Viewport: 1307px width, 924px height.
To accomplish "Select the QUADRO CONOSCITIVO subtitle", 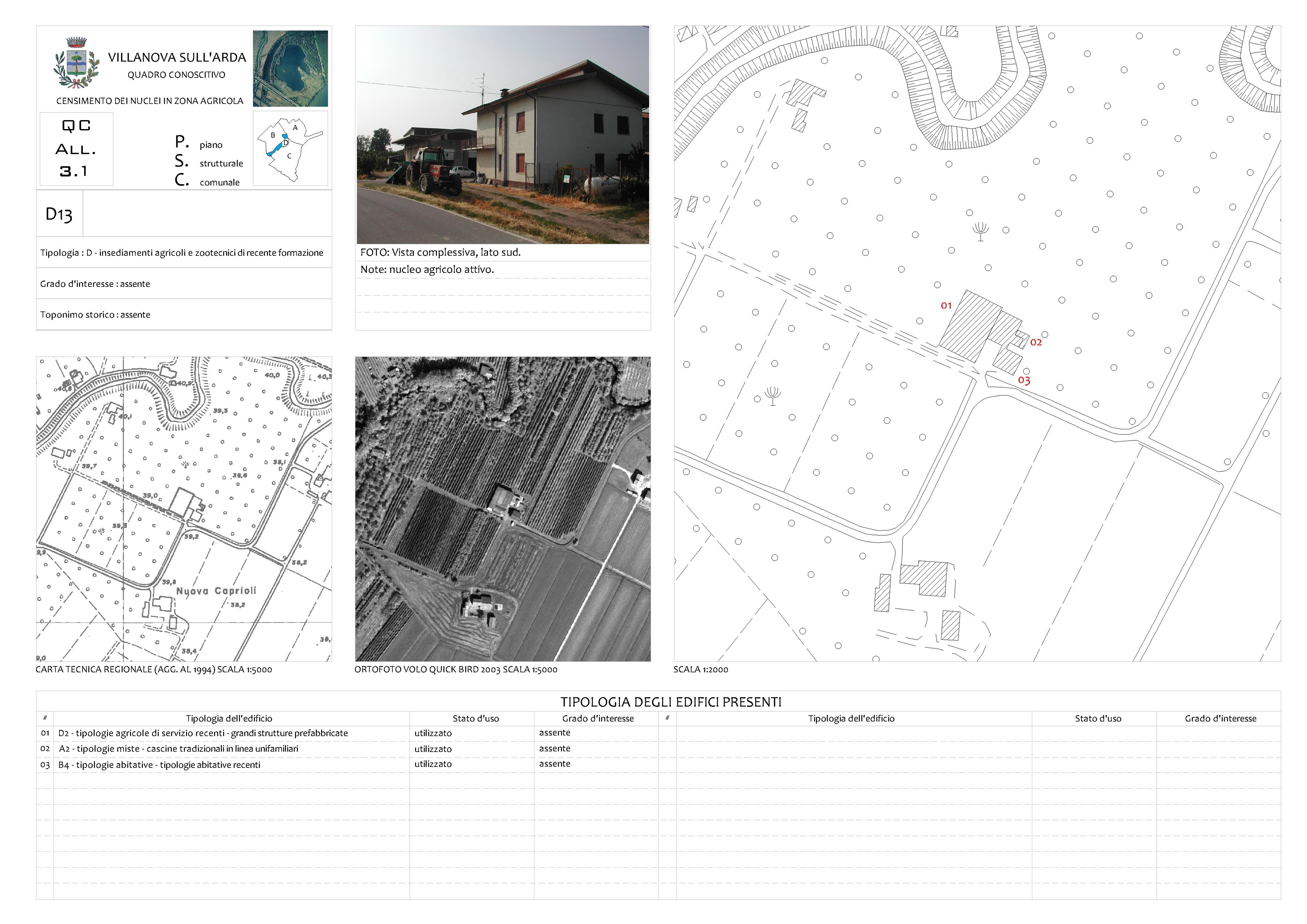I will tap(177, 75).
